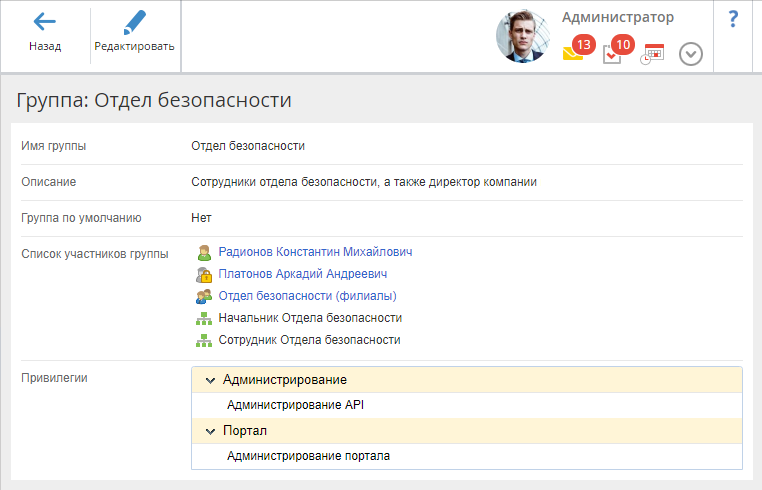762x490 pixels.
Task: Open Отдел безопасности (филиалы) group link
Action: 307,296
